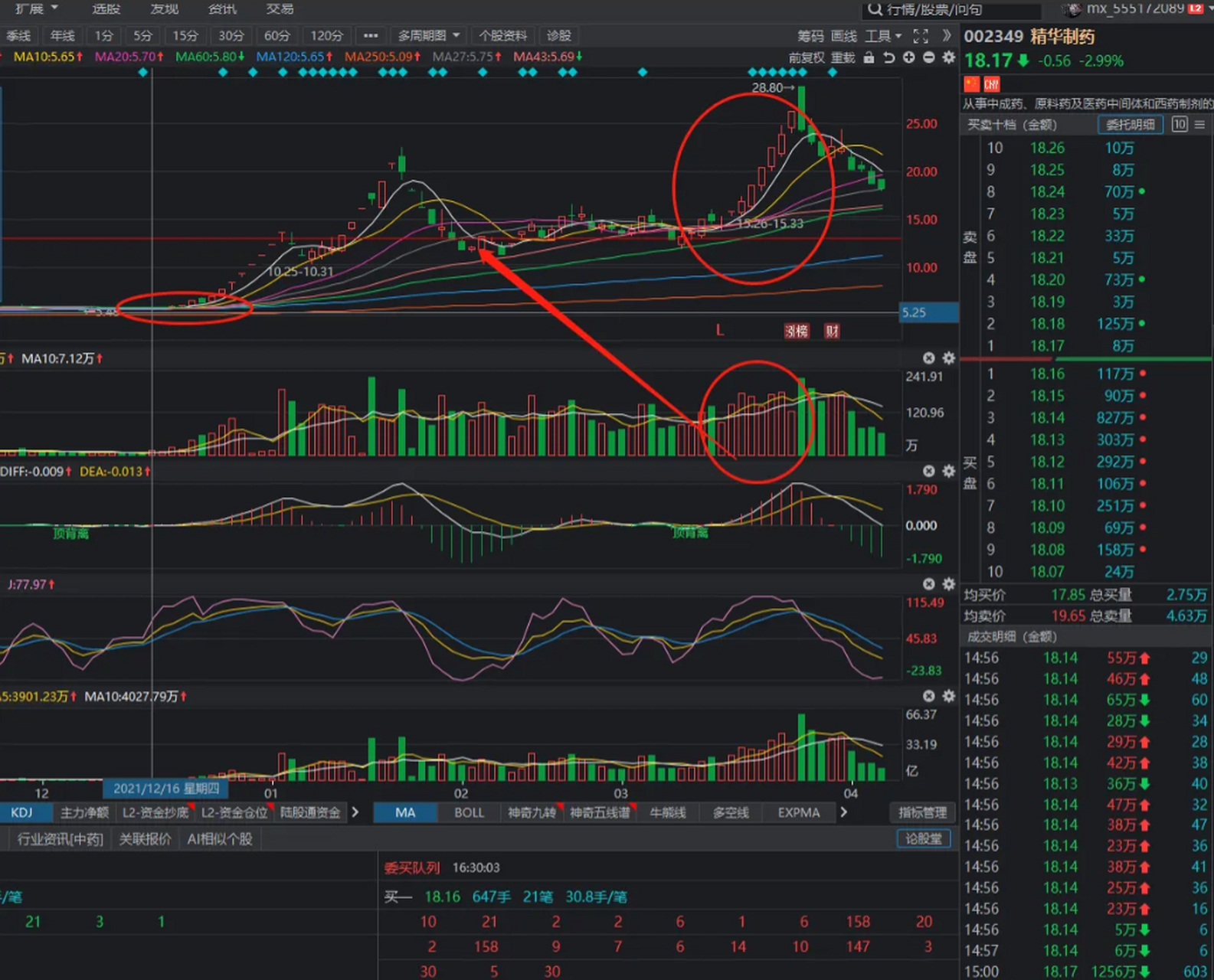Screen dimensions: 1214x980
Task: Click the 财 badge below the chart
Action: click(x=832, y=331)
